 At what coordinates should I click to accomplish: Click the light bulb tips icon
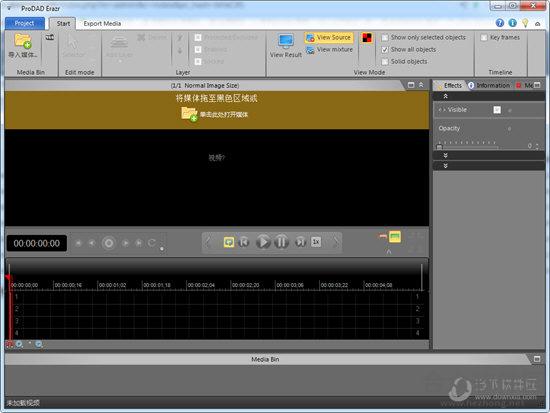click(x=525, y=23)
